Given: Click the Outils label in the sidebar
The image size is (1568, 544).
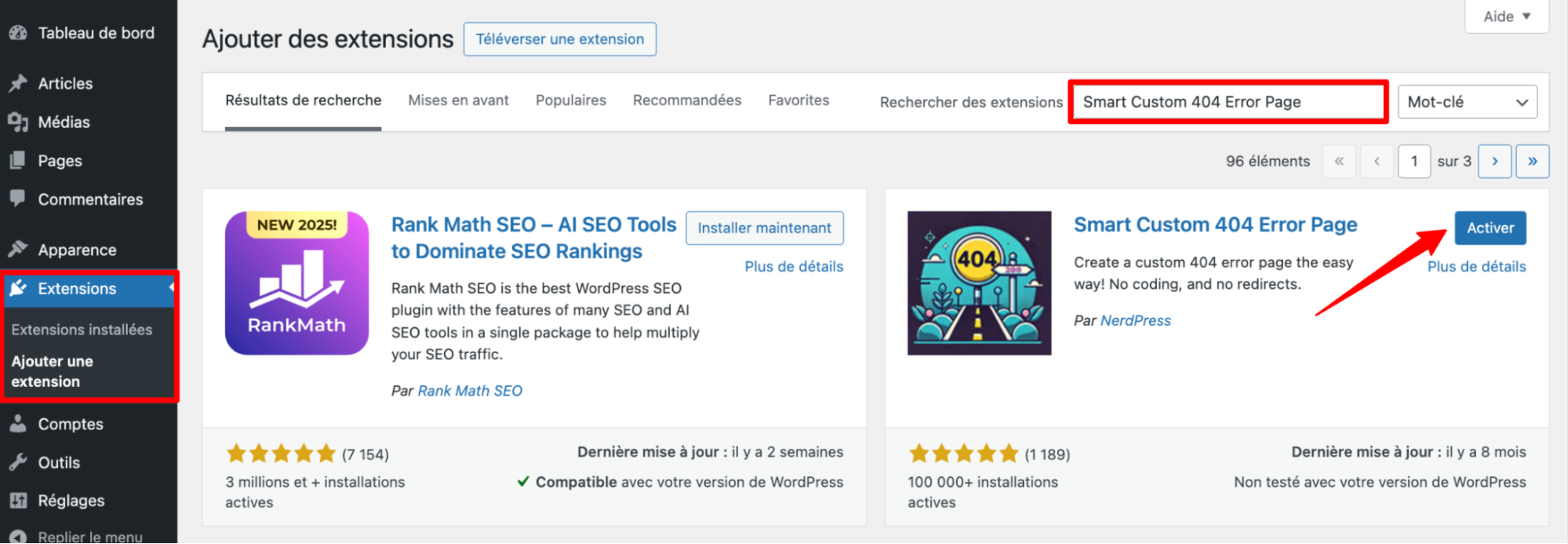Looking at the screenshot, I should point(59,462).
